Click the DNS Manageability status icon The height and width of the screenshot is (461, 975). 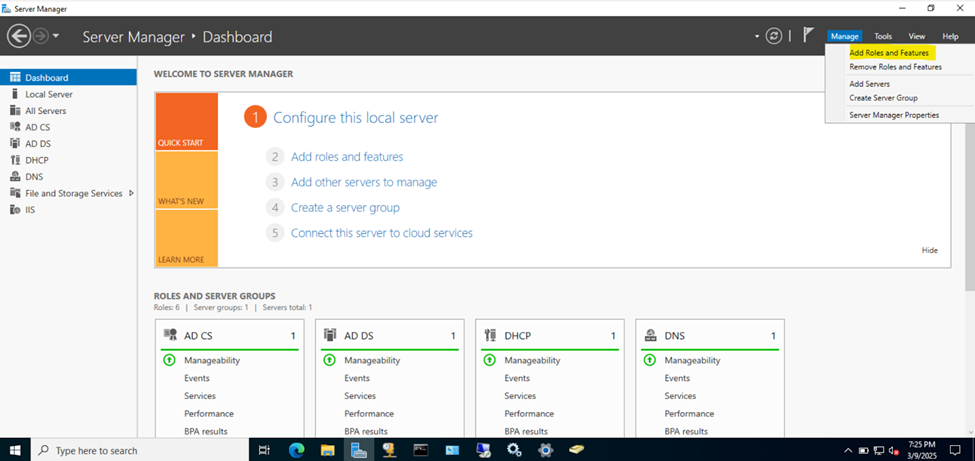(650, 360)
